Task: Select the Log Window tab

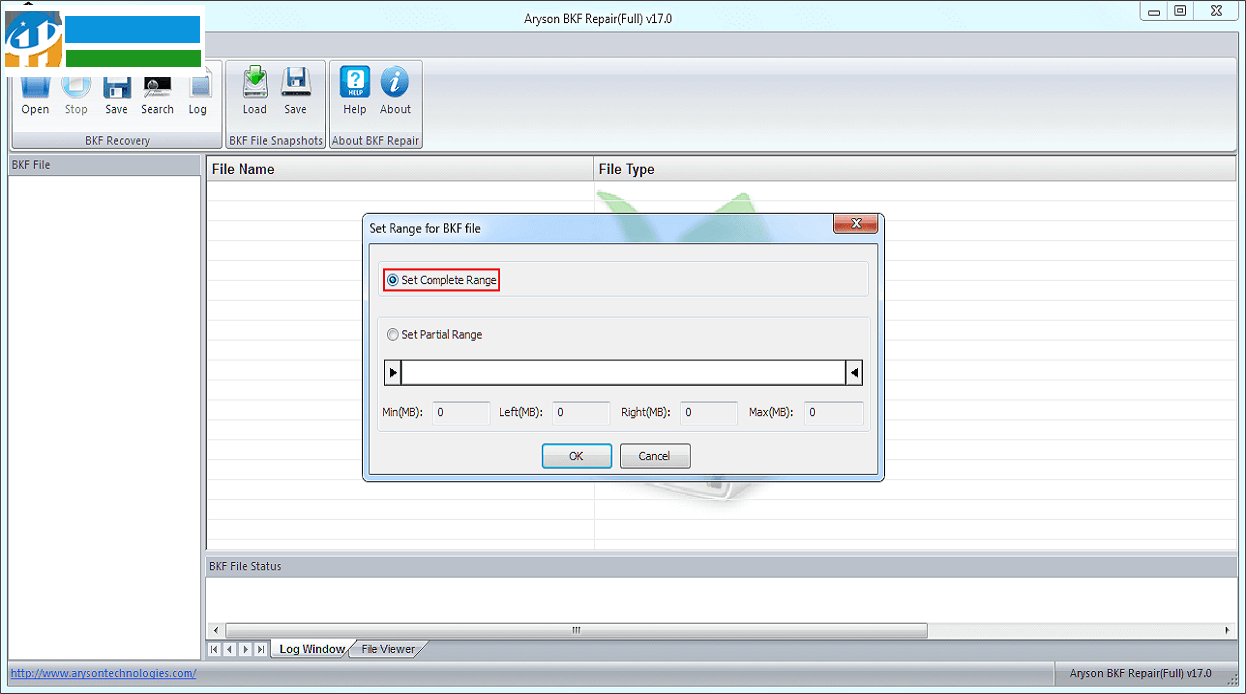Action: click(x=311, y=648)
